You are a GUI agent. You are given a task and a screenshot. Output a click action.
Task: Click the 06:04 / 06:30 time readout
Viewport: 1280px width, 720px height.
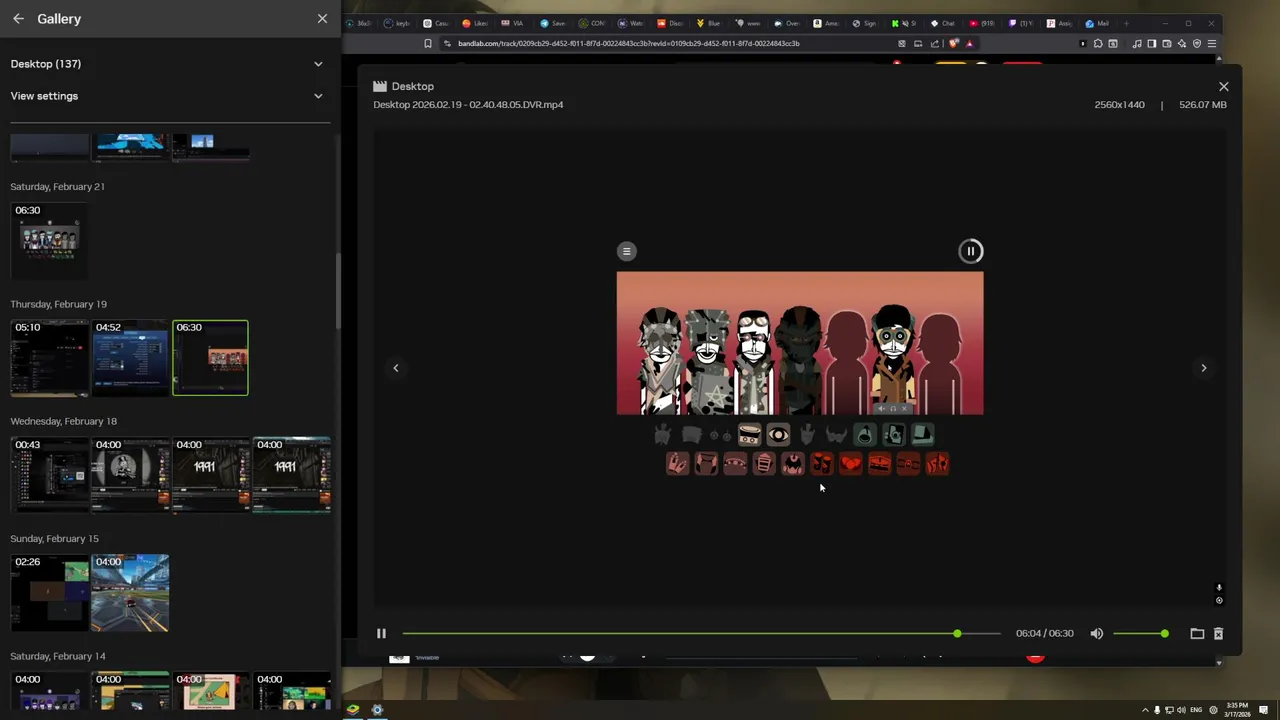pyautogui.click(x=1044, y=633)
